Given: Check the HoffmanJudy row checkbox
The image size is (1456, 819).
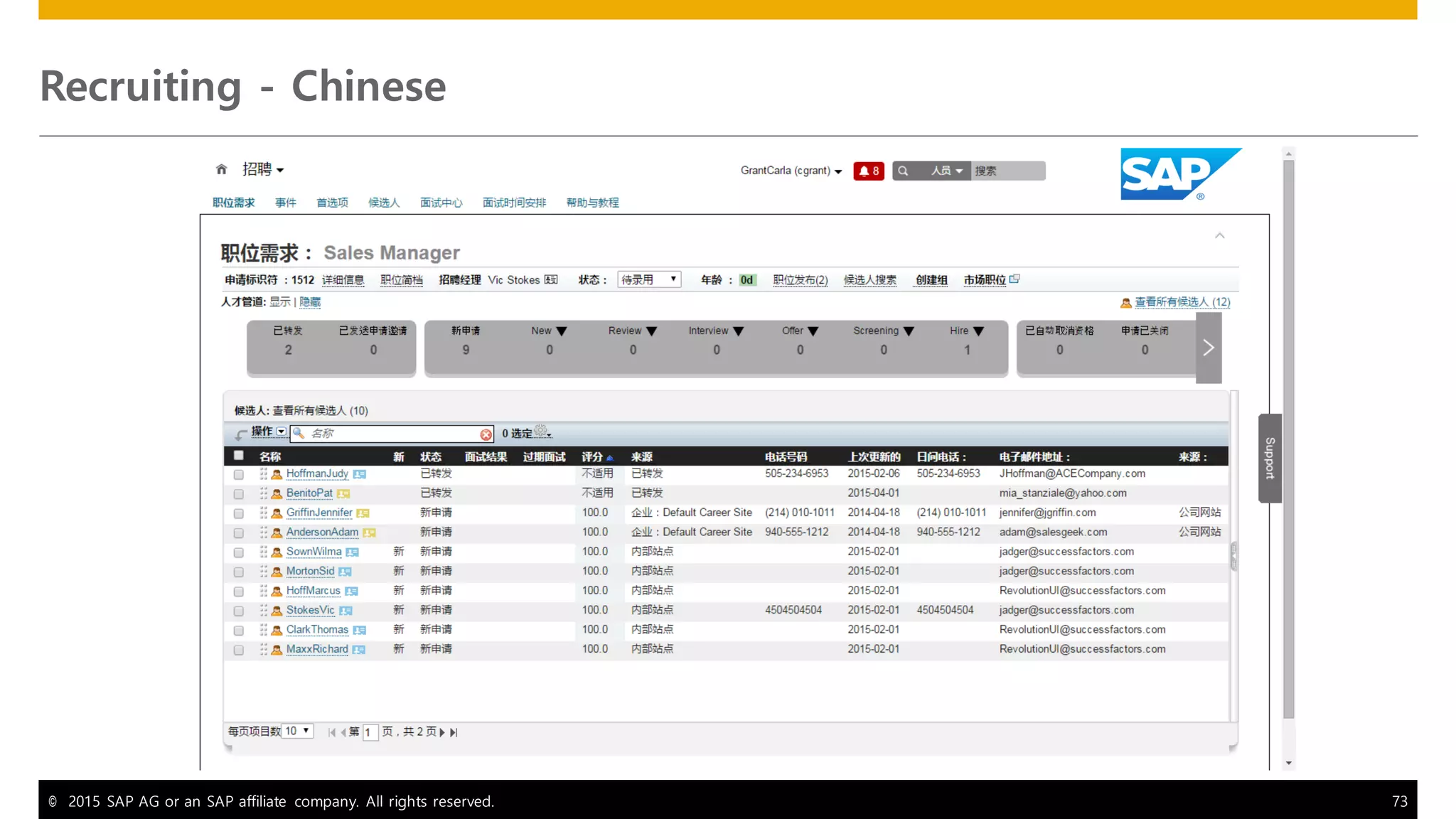Looking at the screenshot, I should coord(239,475).
